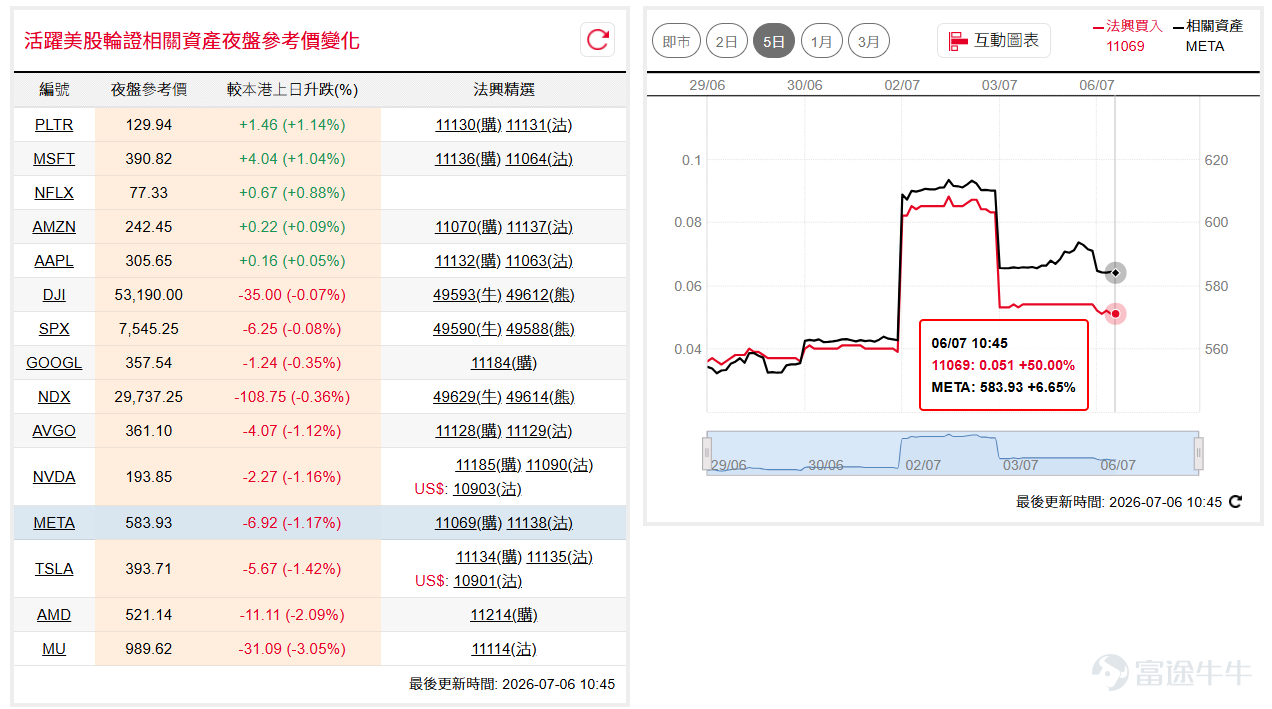The image size is (1272, 709).
Task: Open AAPL ticker link
Action: pyautogui.click(x=54, y=261)
